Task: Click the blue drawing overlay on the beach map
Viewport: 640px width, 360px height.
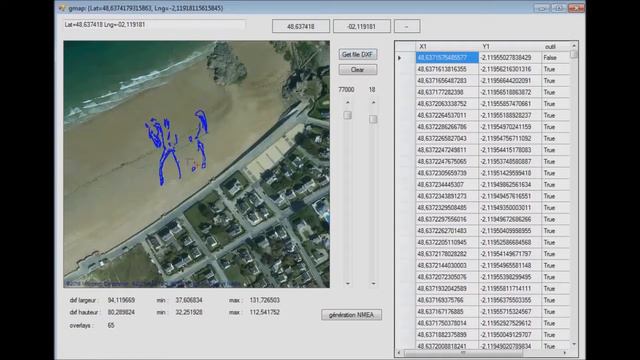Action: click(x=176, y=147)
